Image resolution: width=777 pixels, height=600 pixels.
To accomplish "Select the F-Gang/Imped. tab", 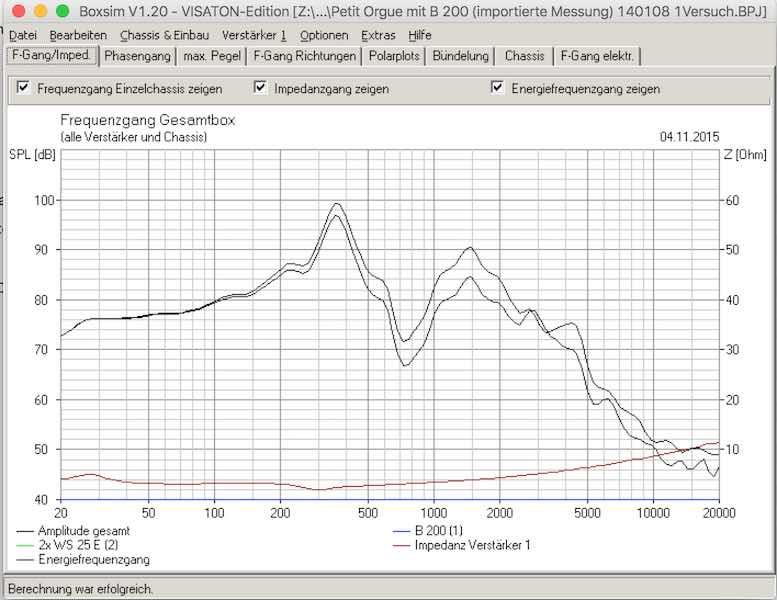I will click(x=50, y=56).
